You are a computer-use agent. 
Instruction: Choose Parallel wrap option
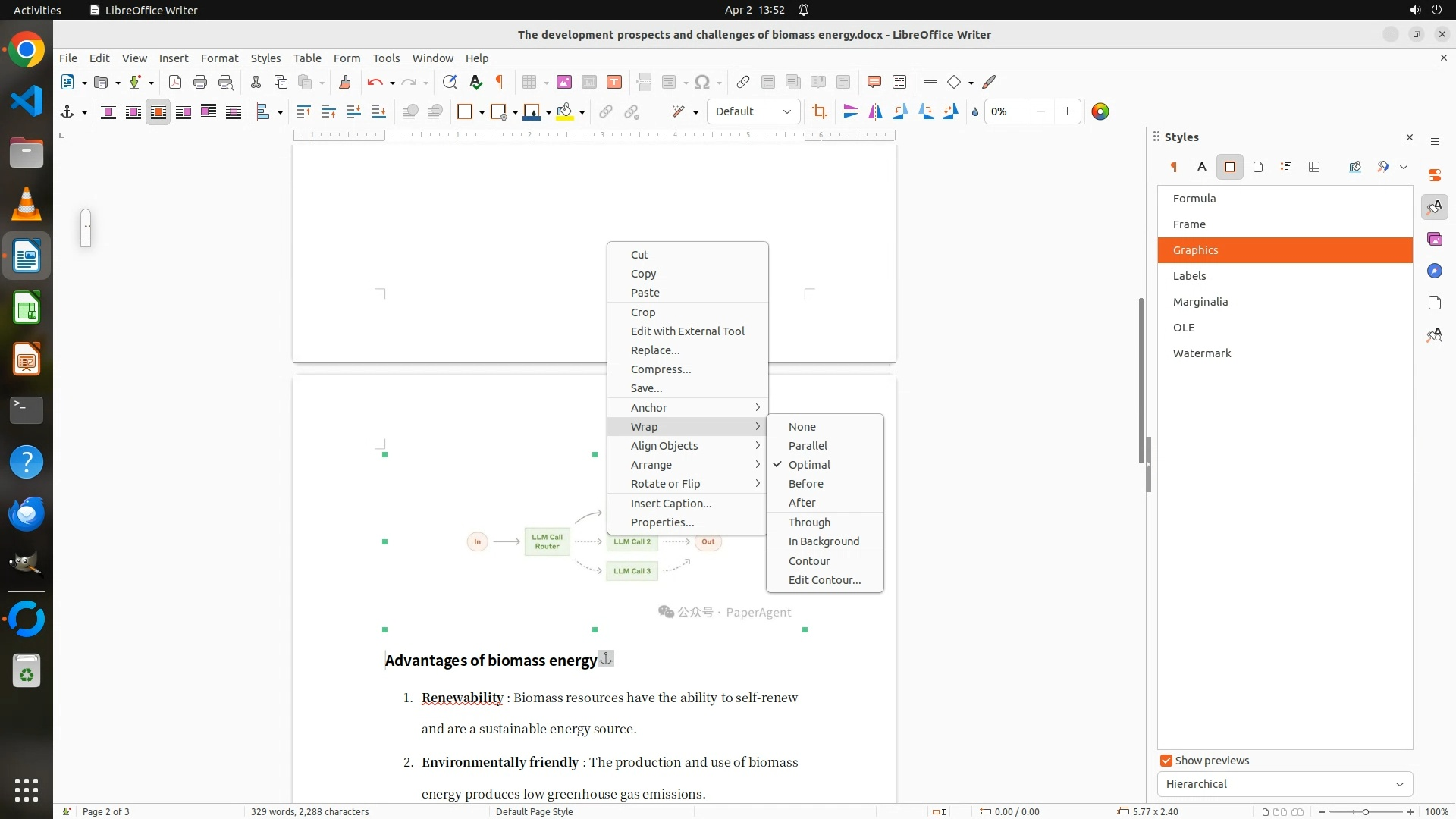808,446
